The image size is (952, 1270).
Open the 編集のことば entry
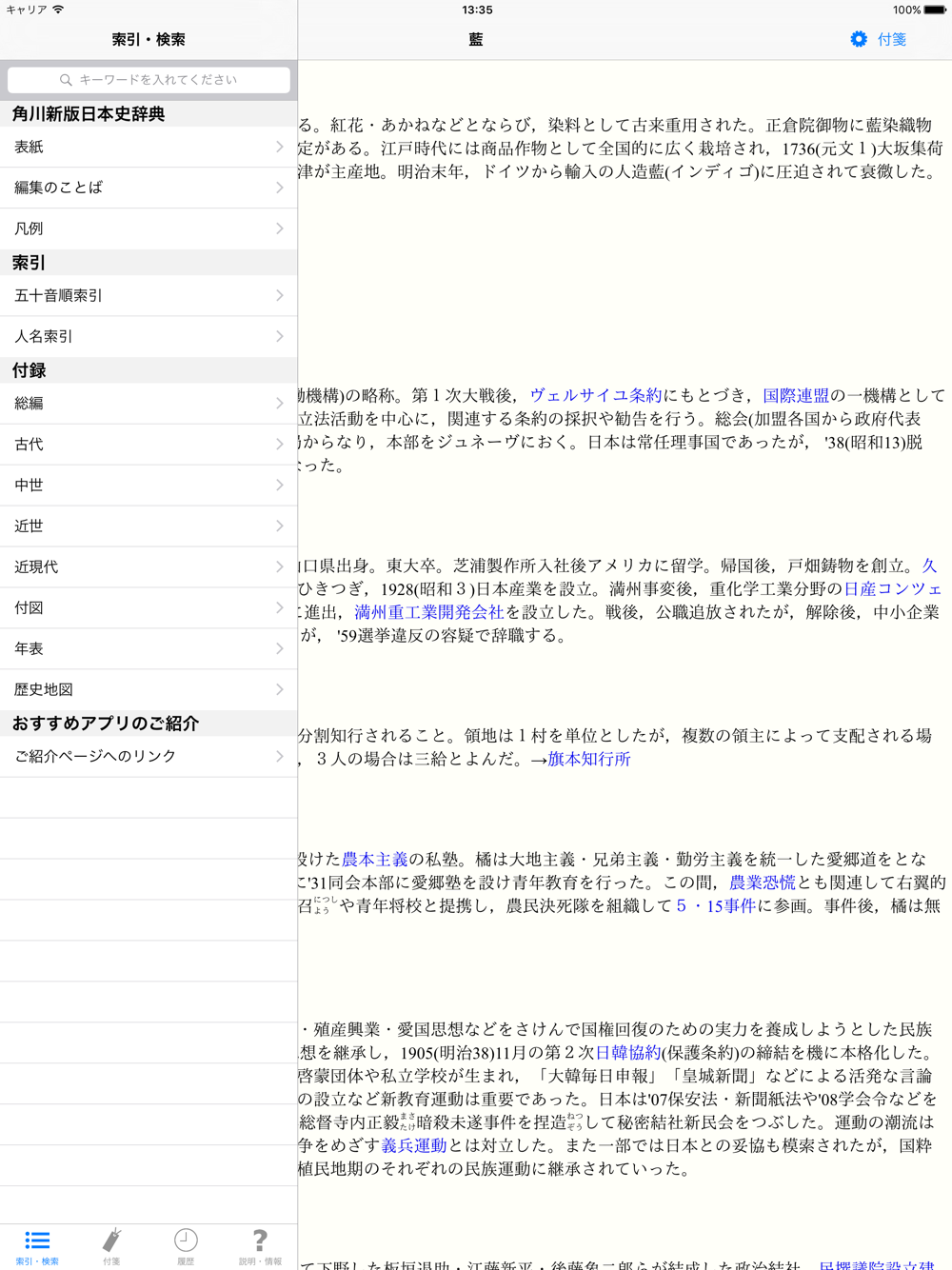coord(149,188)
